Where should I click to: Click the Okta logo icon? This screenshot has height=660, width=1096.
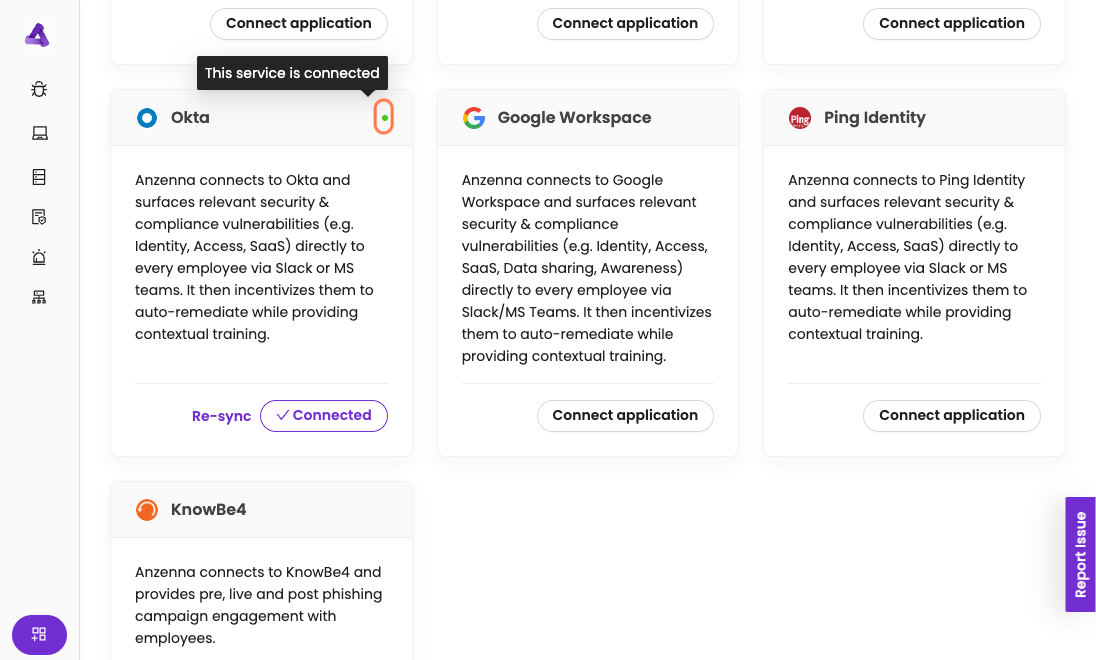[147, 118]
